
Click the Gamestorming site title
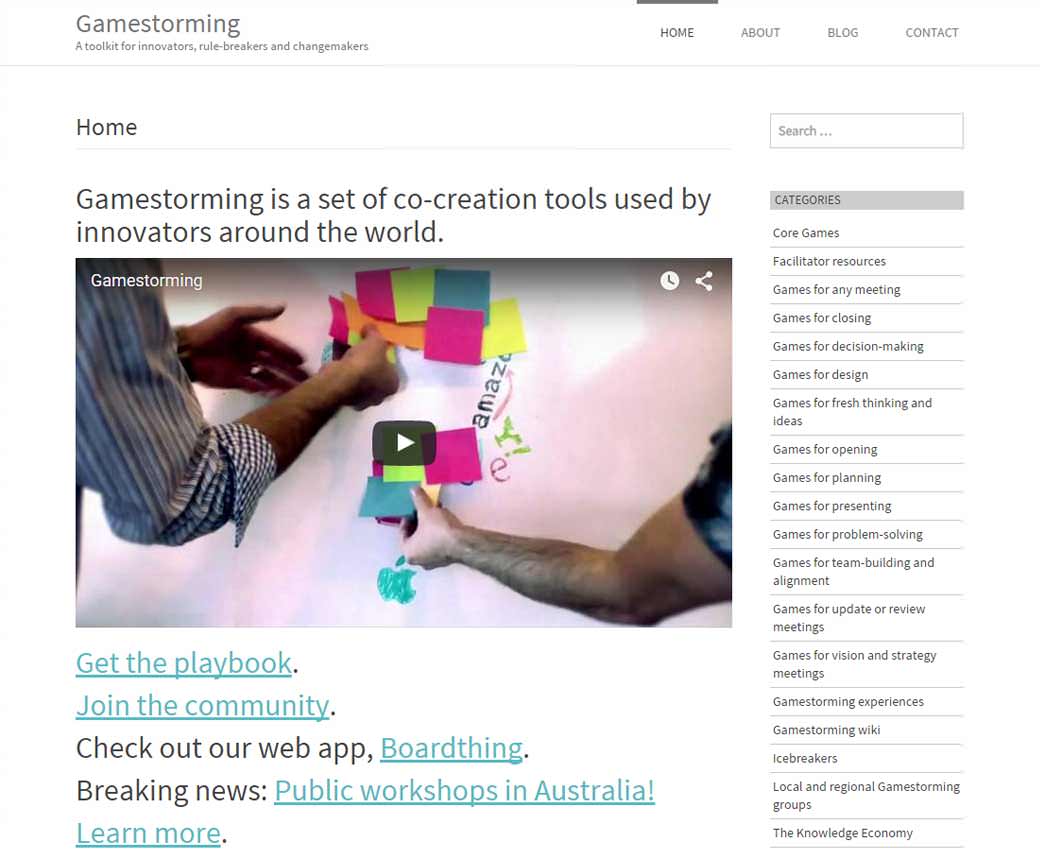pos(158,24)
